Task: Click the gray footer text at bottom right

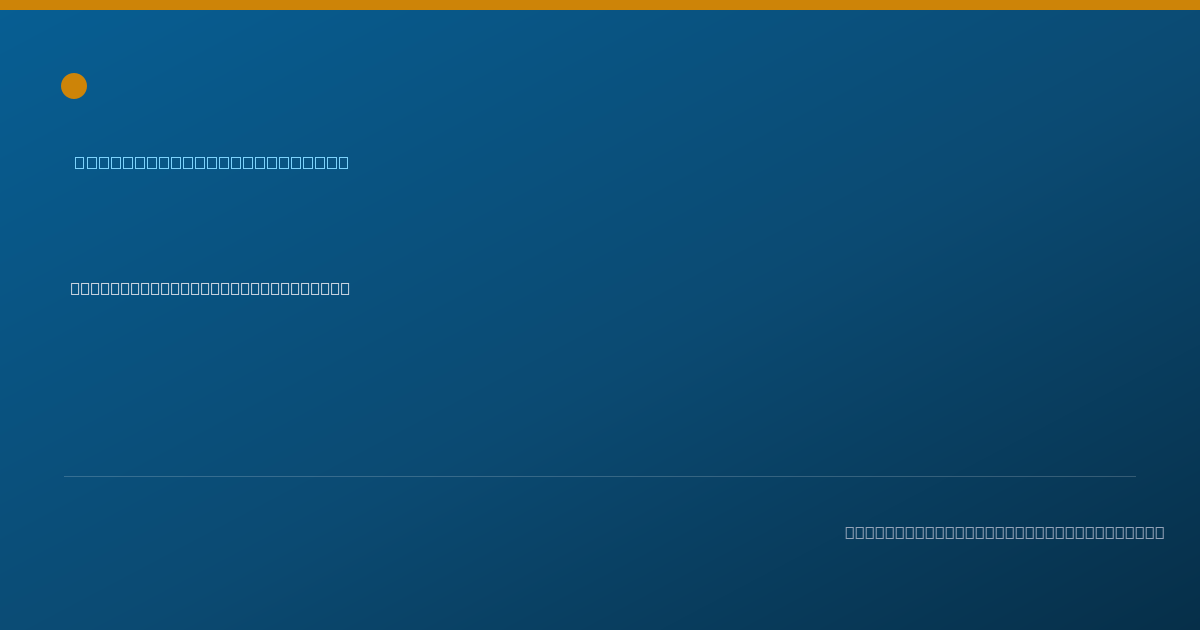Action: click(1005, 532)
